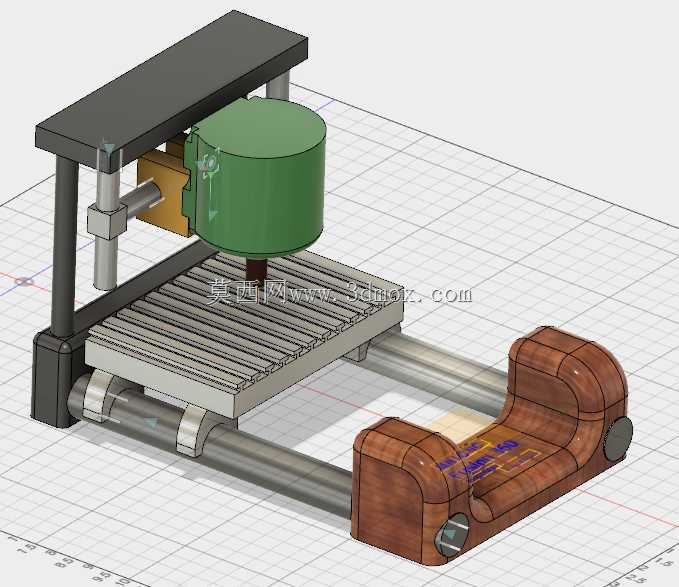Image resolution: width=679 pixels, height=587 pixels.
Task: Pick the slotted T-slot work table
Action: click(x=245, y=331)
